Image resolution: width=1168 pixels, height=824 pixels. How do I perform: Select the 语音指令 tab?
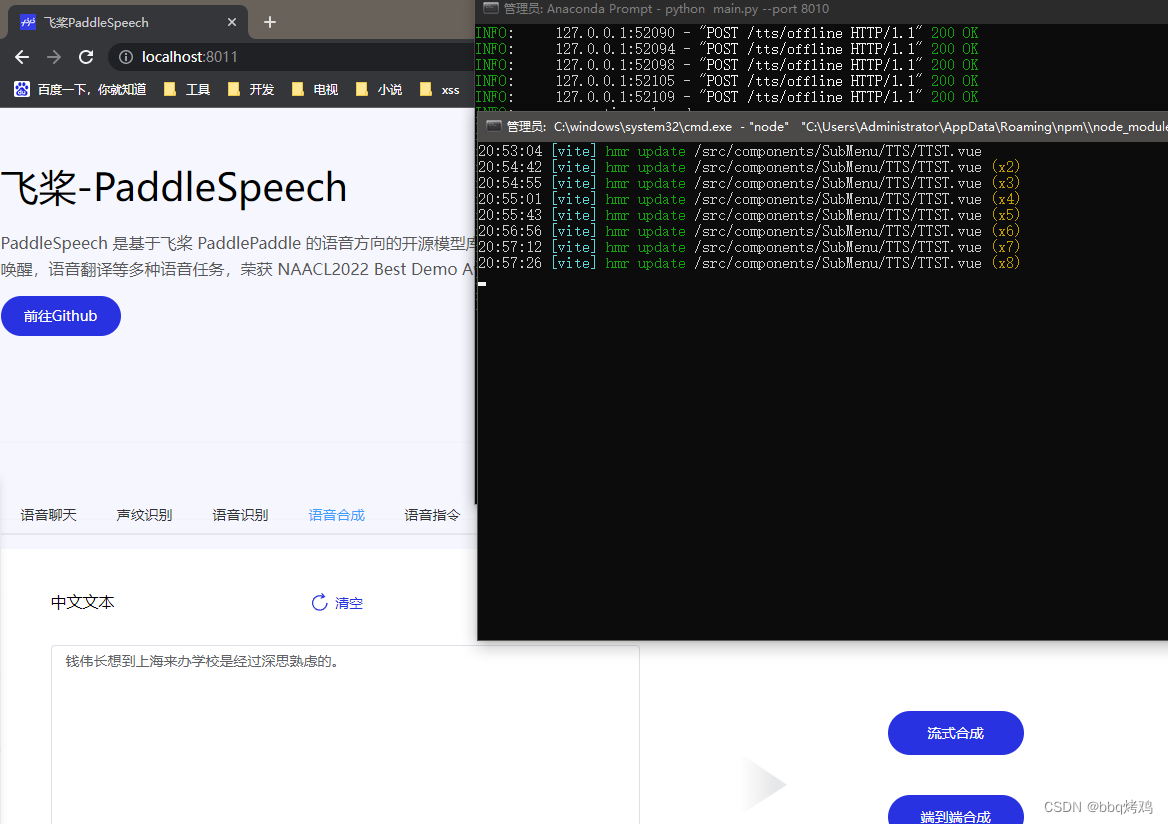coord(431,515)
